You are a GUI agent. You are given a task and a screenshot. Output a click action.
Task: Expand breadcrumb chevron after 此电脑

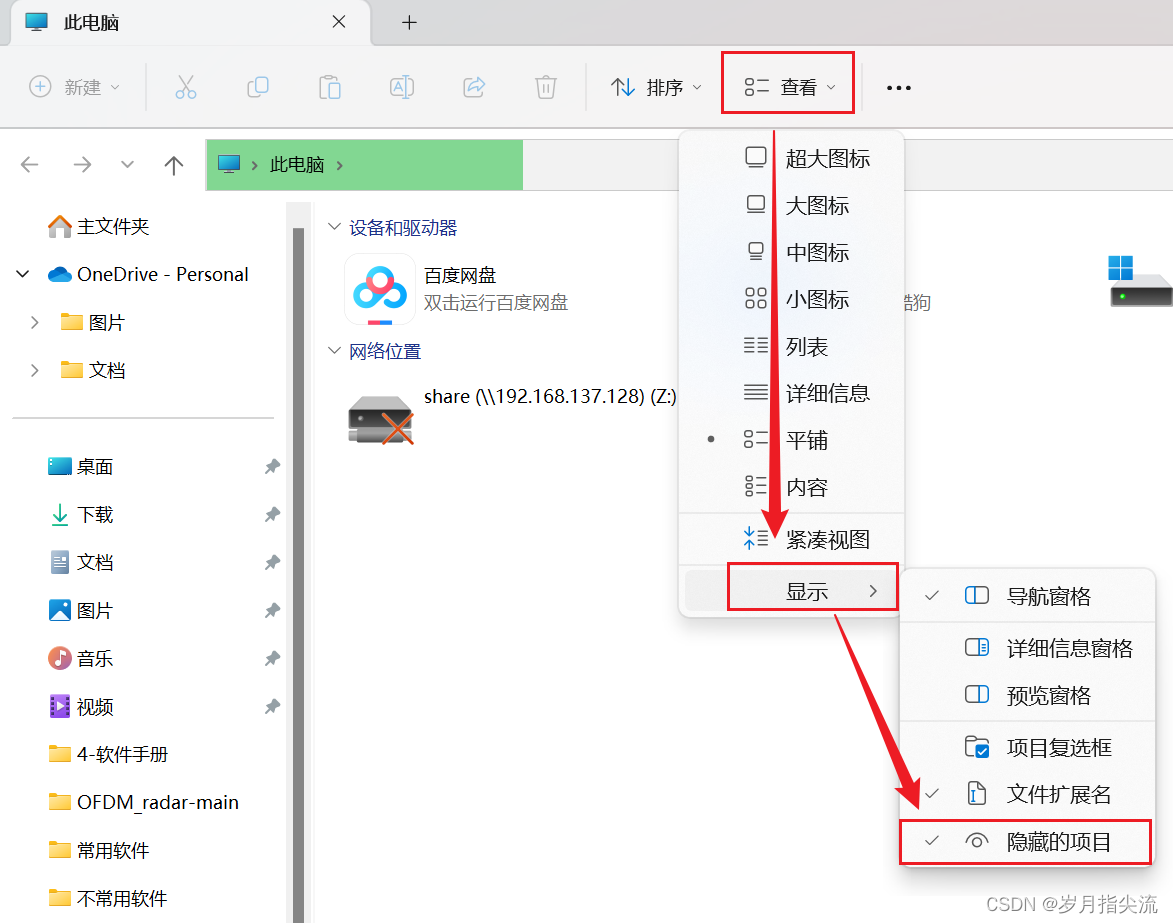click(x=340, y=165)
